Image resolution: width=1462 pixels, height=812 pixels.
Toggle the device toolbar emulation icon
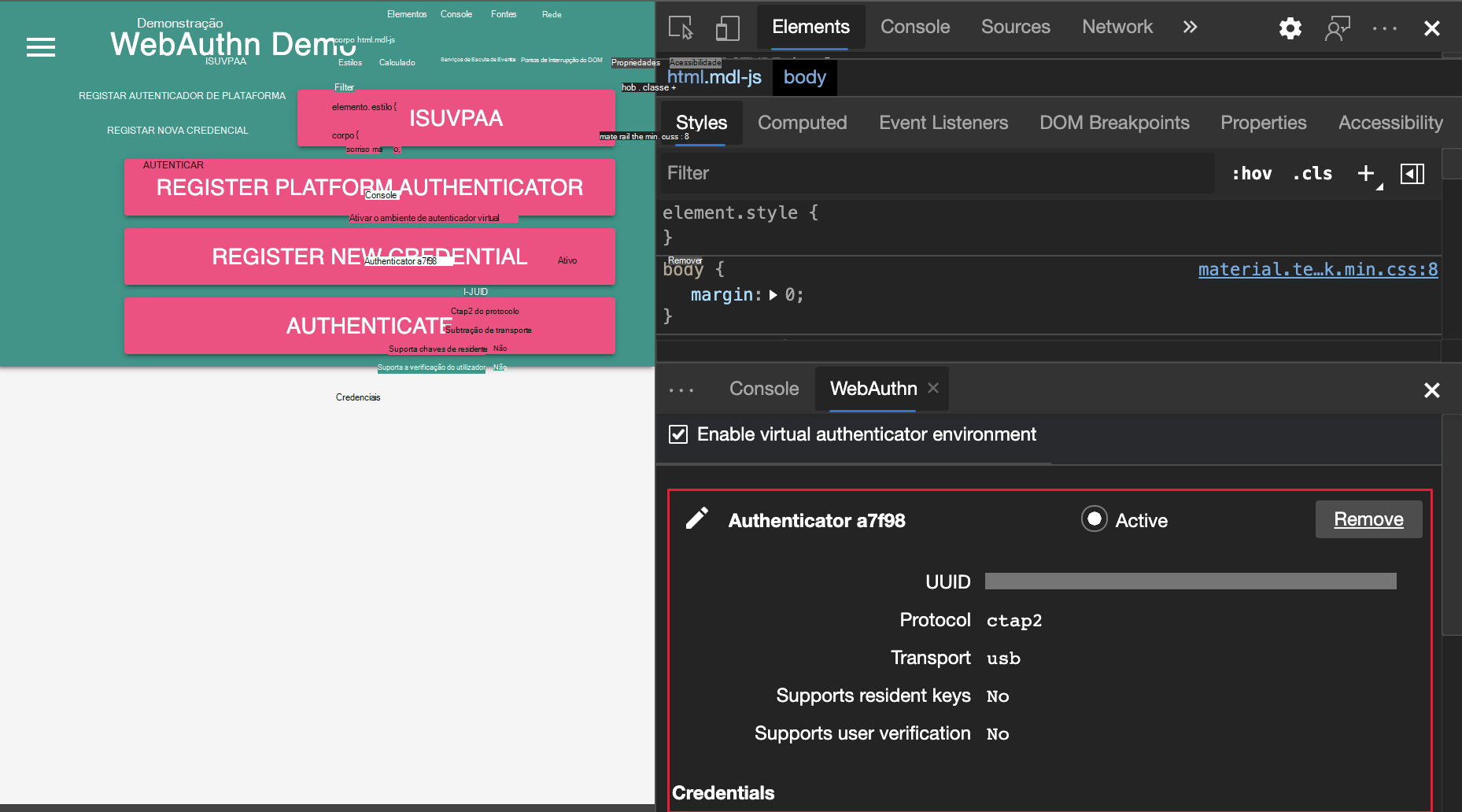tap(728, 28)
